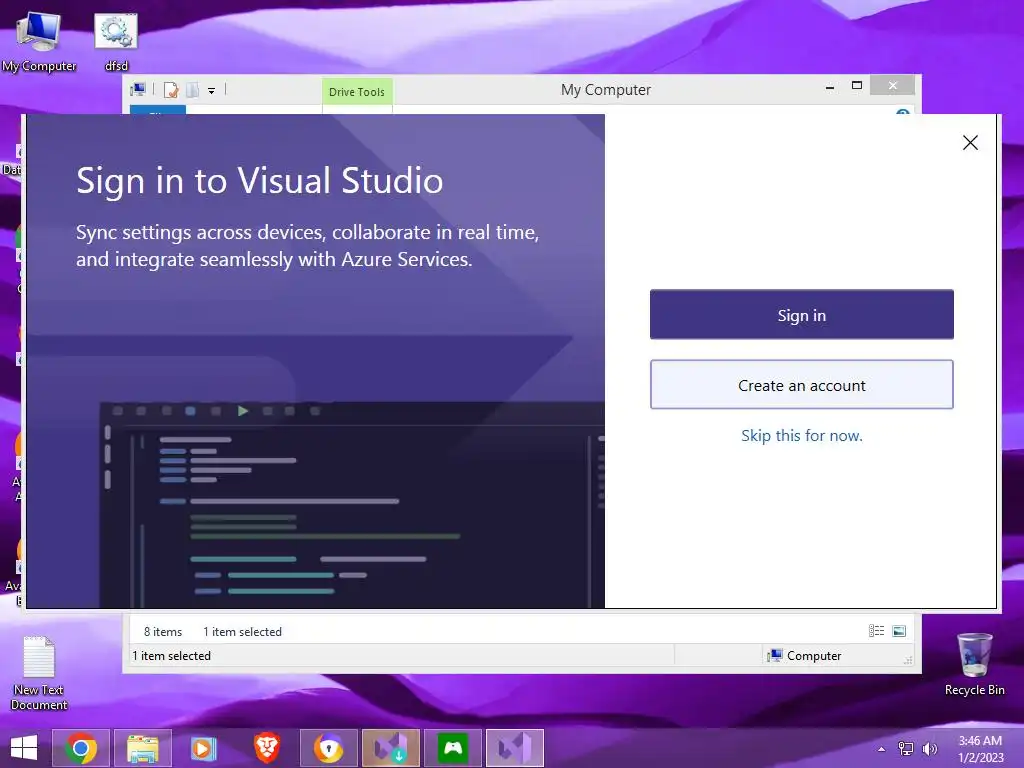Screen dimensions: 1024x768
Task: Open the media player taskbar icon
Action: [x=204, y=748]
